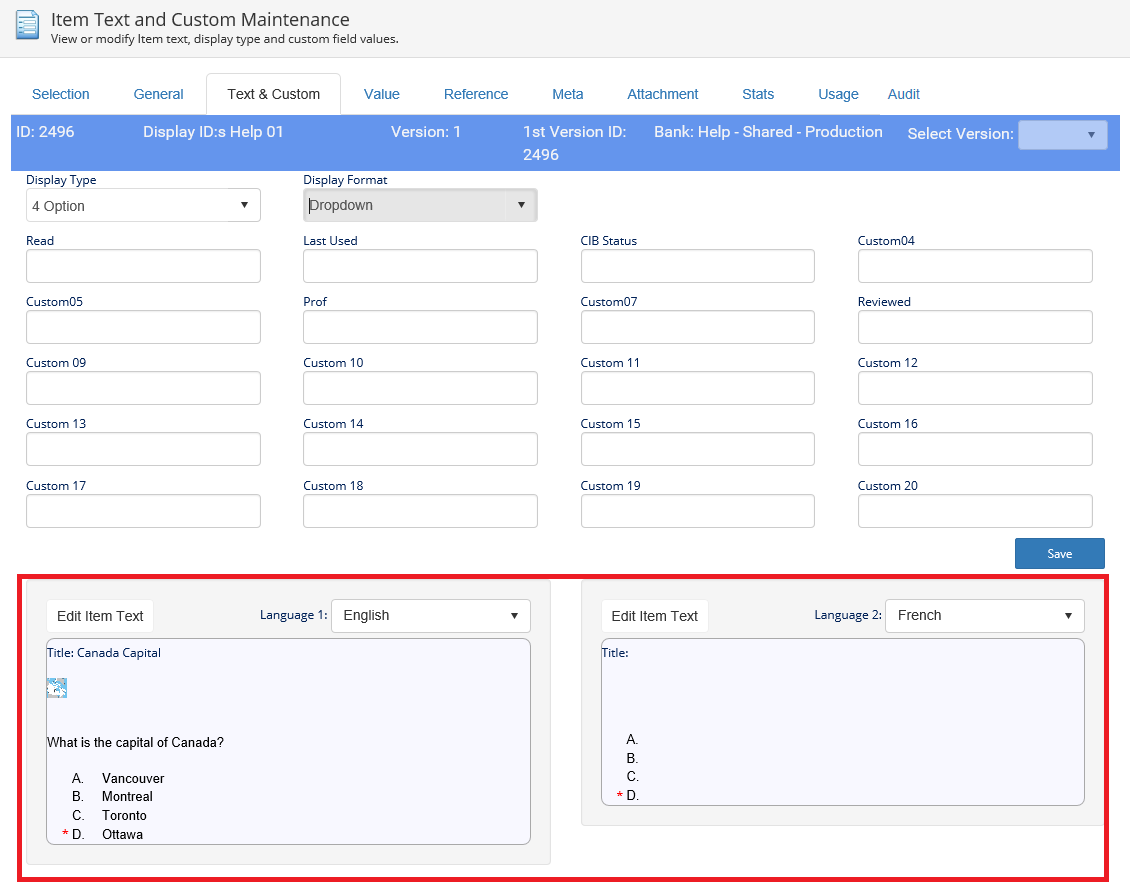Click the image thumbnail in English item text
The height and width of the screenshot is (882, 1130).
tap(57, 688)
